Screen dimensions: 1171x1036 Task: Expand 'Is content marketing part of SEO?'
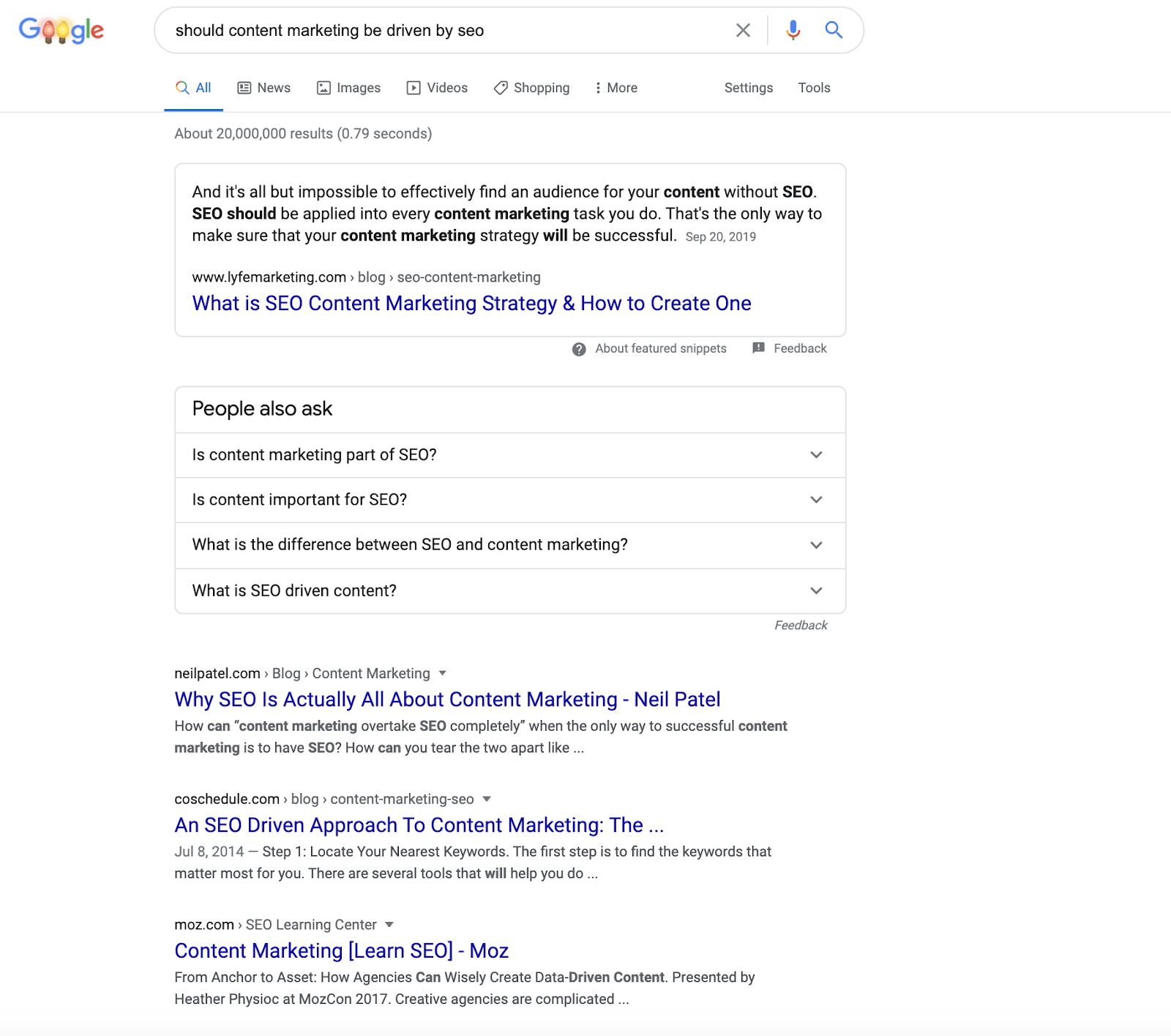point(510,455)
